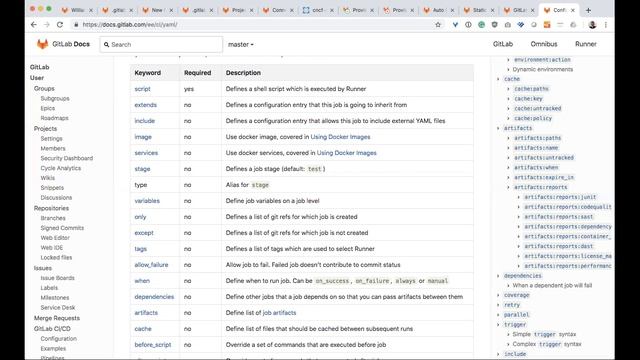Click the orange extension icon in toolbar
Screen dimensions: 640x360
pyautogui.click(x=547, y=24)
